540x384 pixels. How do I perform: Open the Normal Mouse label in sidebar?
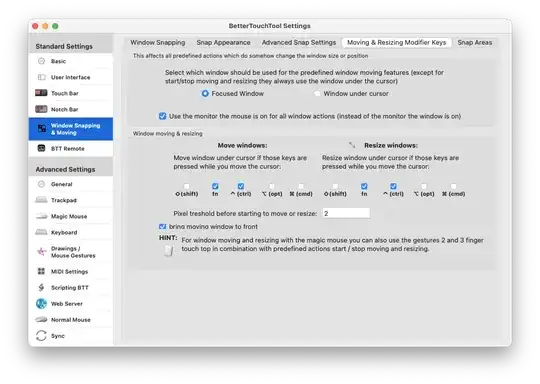(71, 320)
